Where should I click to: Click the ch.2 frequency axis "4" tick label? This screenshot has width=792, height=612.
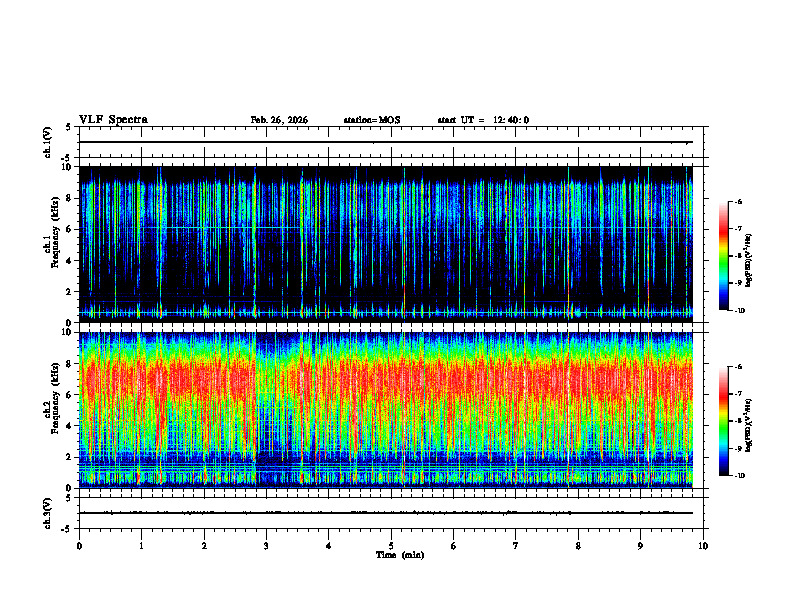click(x=70, y=426)
